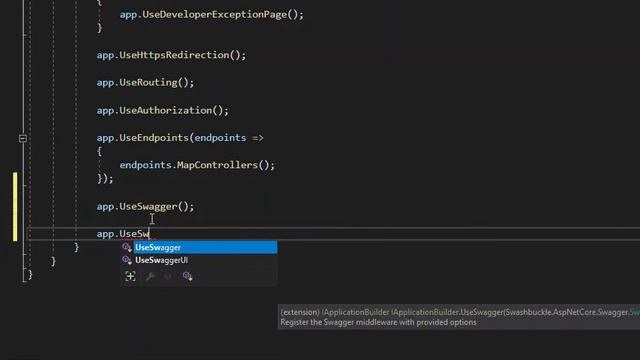Collapse the app.UseEndpoints code block
640x360 pixels.
(23, 138)
